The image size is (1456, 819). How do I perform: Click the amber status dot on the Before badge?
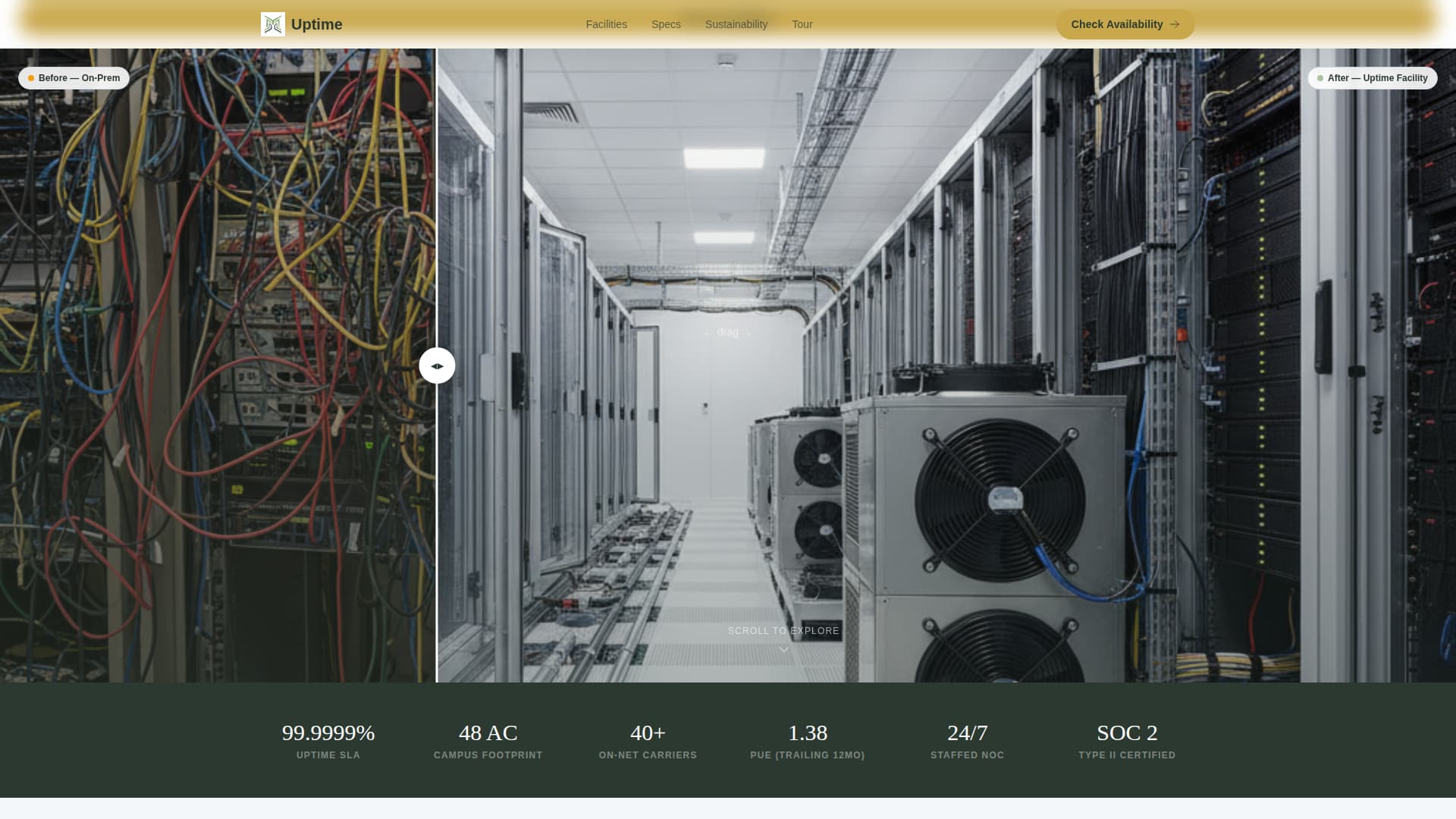(31, 77)
